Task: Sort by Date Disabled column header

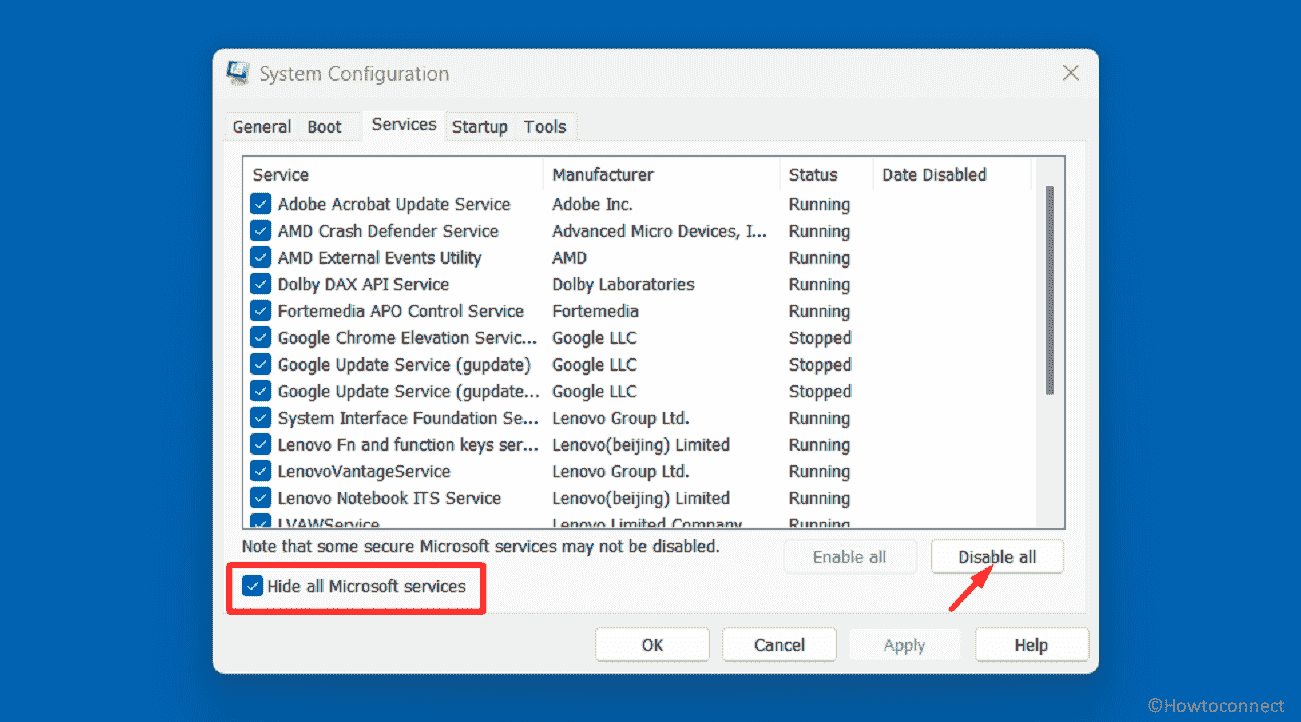Action: [x=952, y=175]
